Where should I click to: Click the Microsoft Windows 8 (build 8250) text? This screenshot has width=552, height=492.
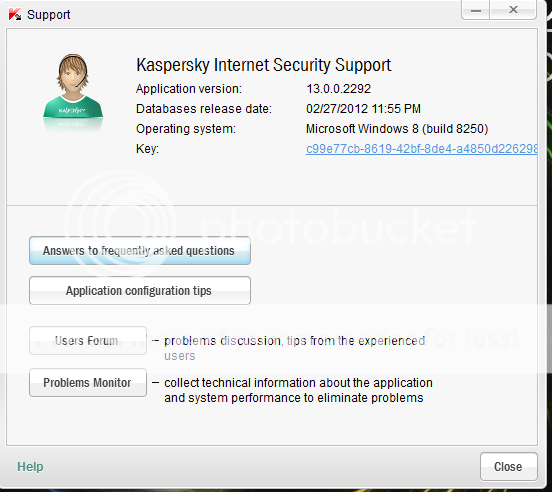click(x=397, y=129)
